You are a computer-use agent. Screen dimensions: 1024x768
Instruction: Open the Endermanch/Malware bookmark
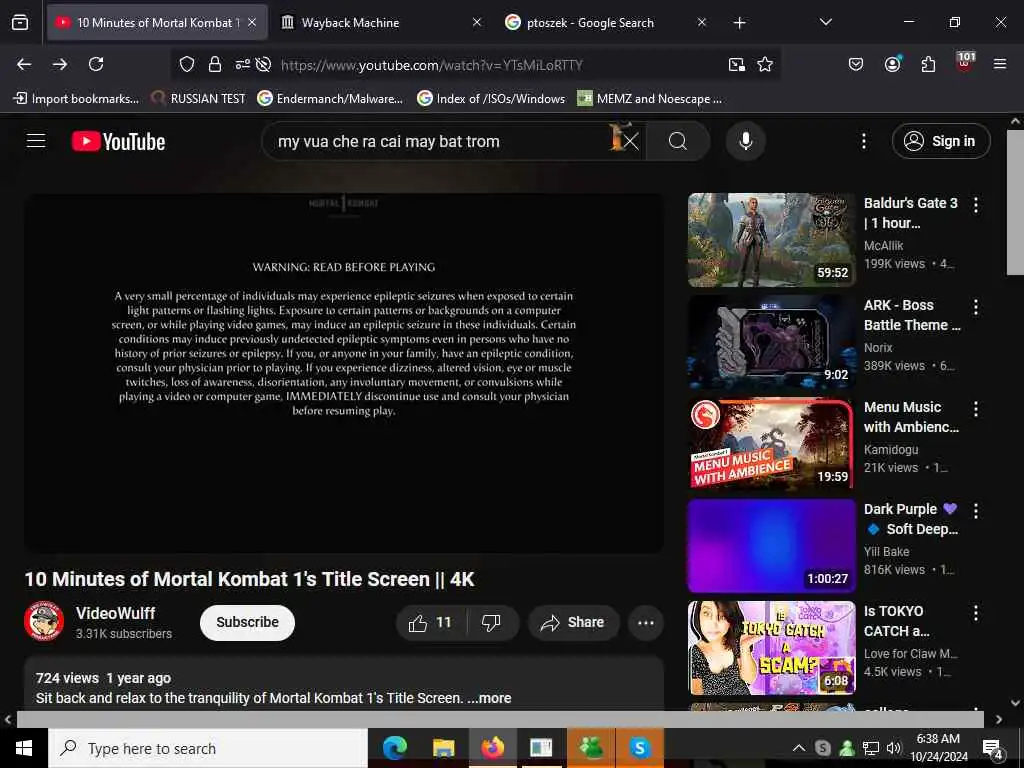click(x=330, y=99)
